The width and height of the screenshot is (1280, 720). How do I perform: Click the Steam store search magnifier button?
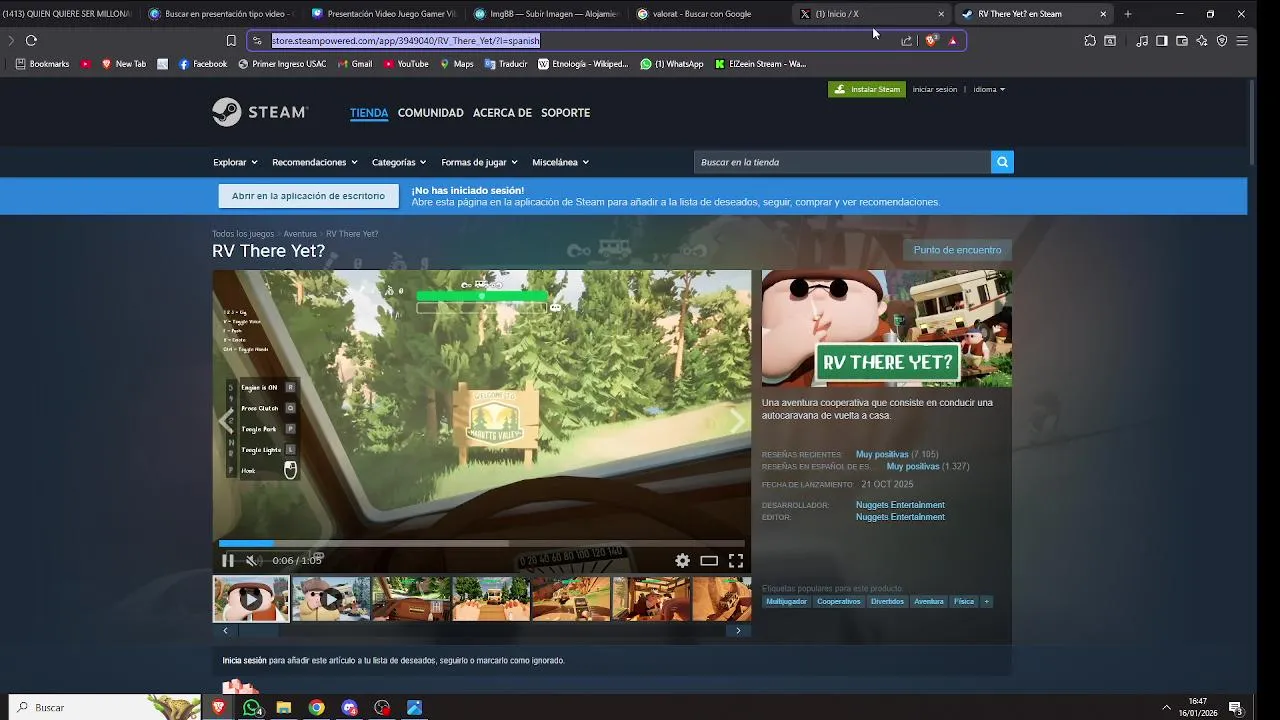[x=1002, y=162]
